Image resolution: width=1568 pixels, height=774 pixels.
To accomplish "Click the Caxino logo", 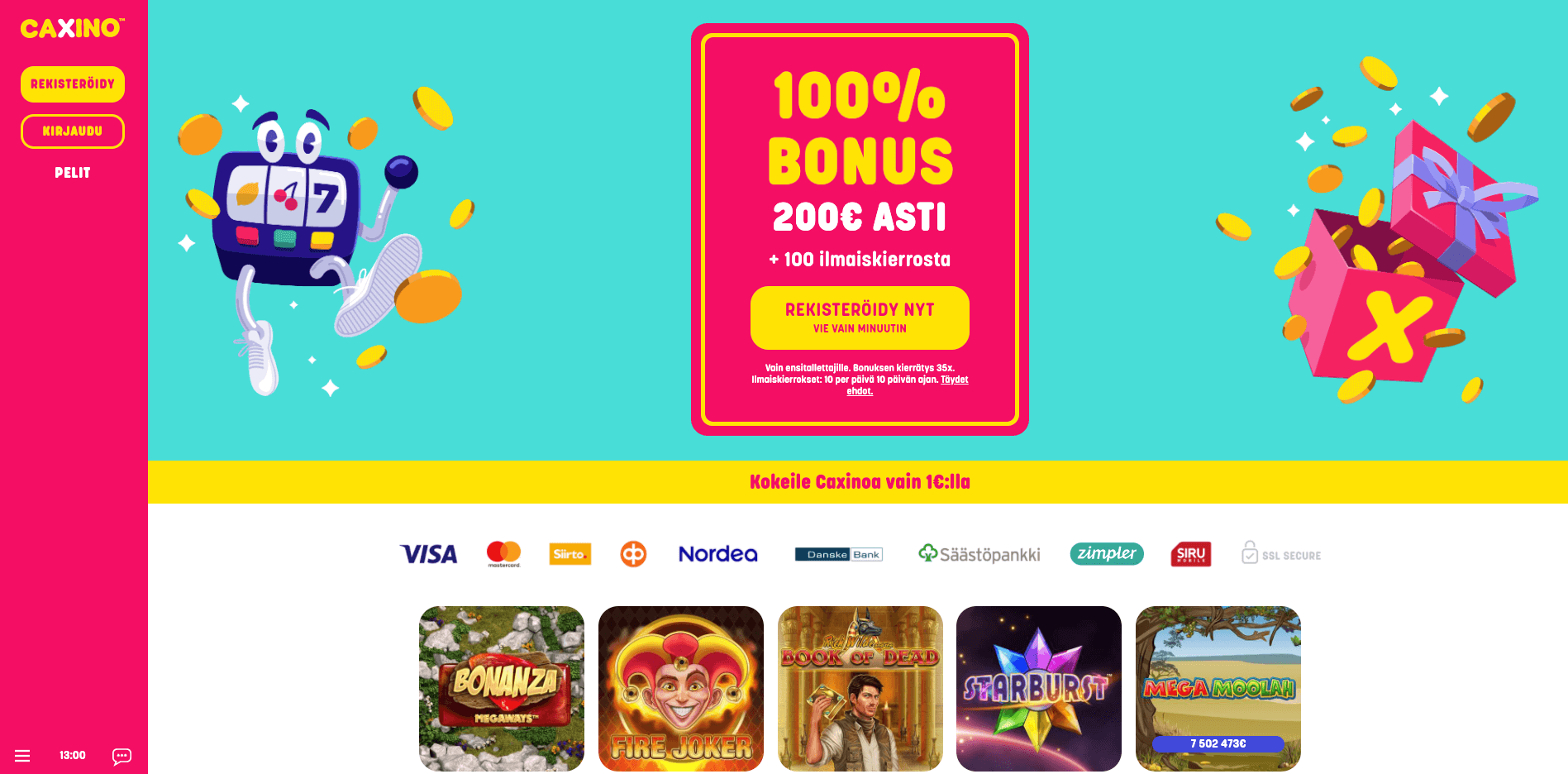I will click(x=73, y=28).
